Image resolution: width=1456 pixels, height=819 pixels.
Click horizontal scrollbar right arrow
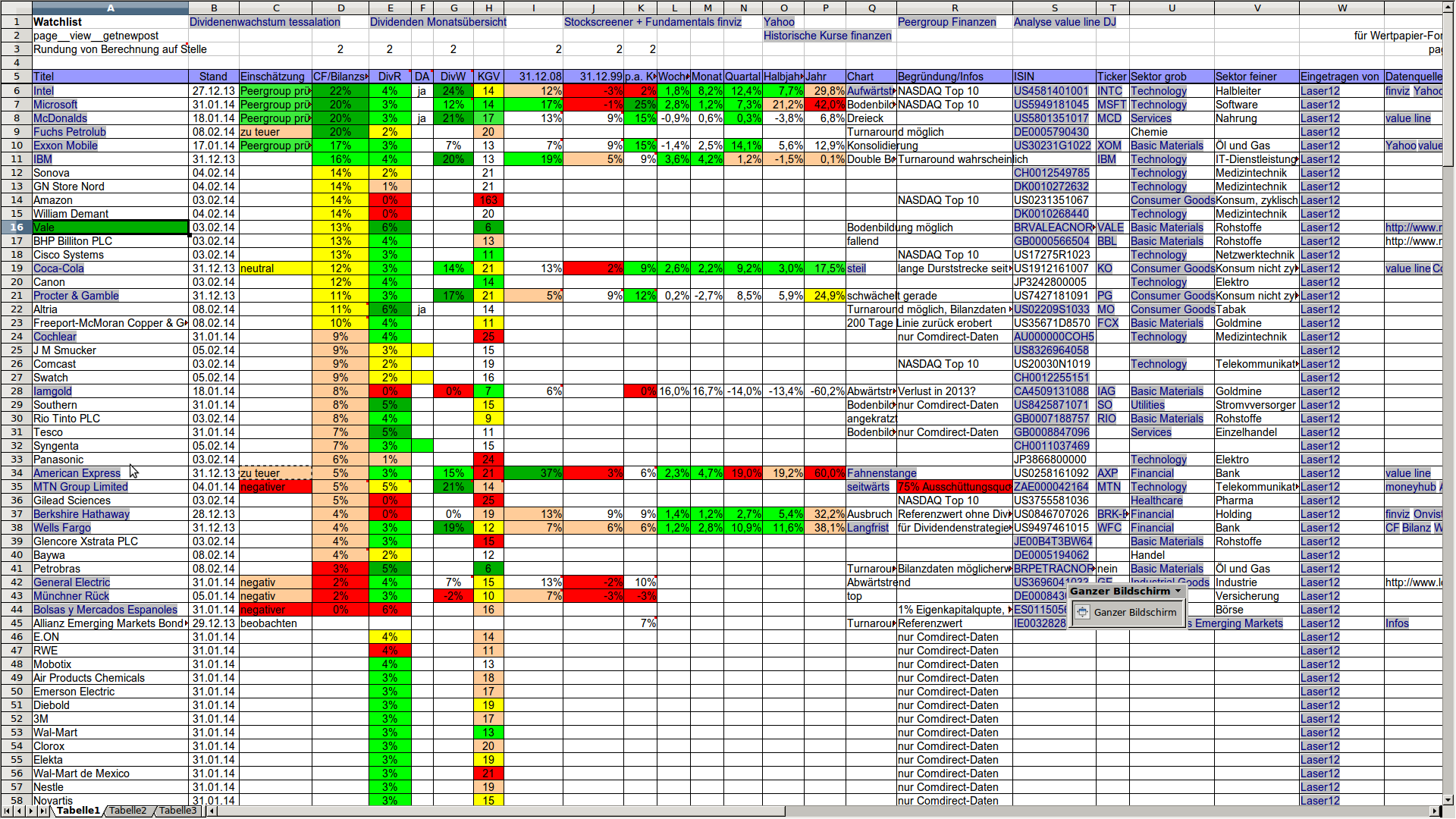click(1435, 811)
